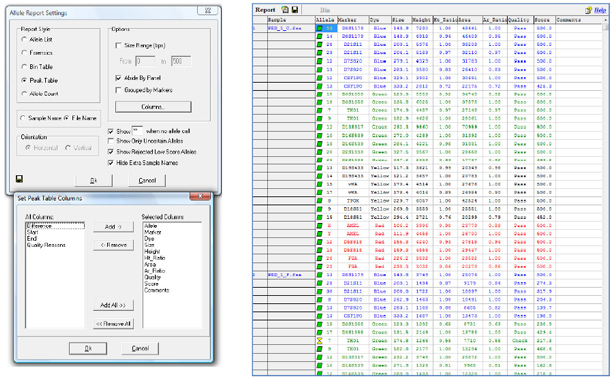Click the no-allele-call symbol input field
The image size is (616, 381).
tap(137, 130)
